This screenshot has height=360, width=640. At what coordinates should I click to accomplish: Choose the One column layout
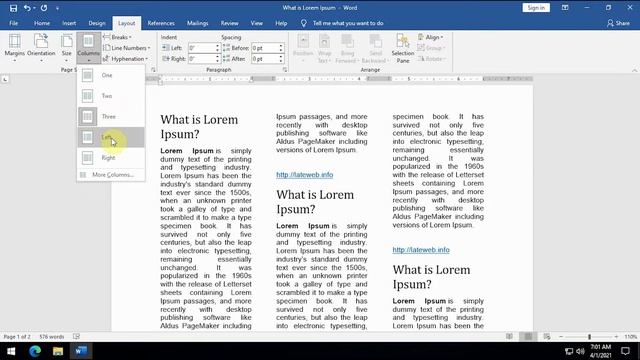click(111, 75)
